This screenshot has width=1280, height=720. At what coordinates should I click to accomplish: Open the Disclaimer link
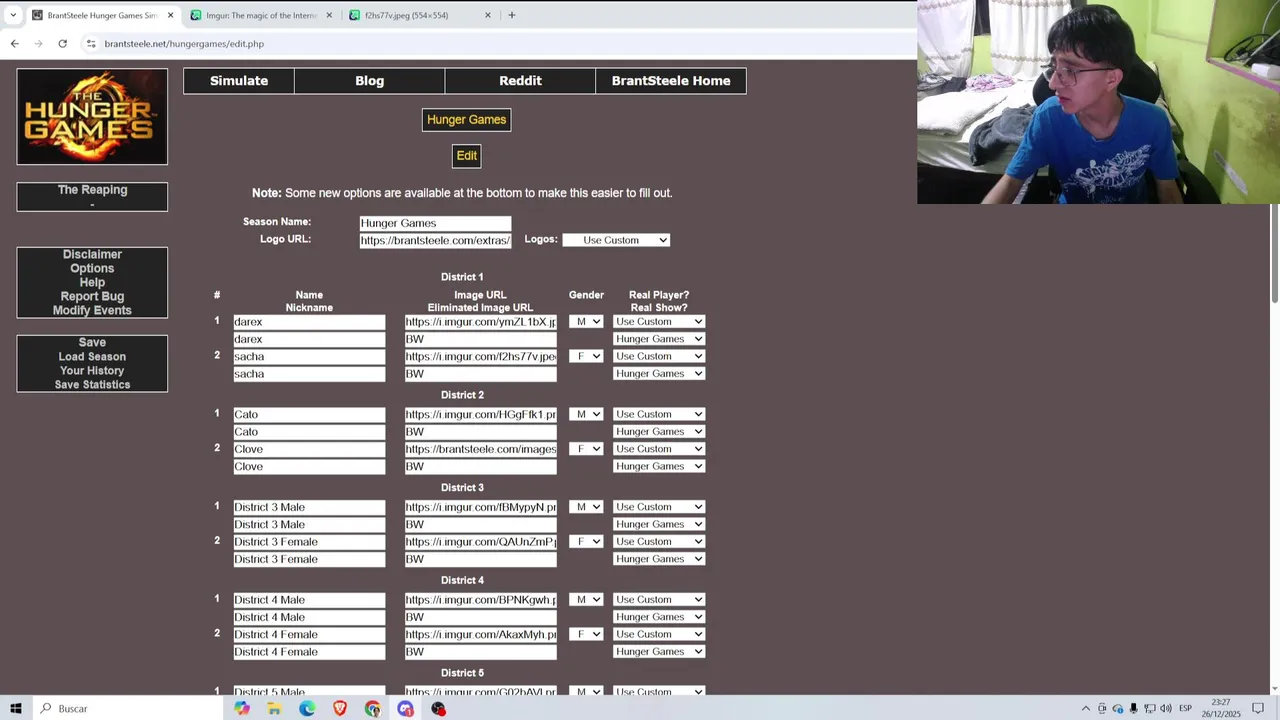[x=92, y=255]
